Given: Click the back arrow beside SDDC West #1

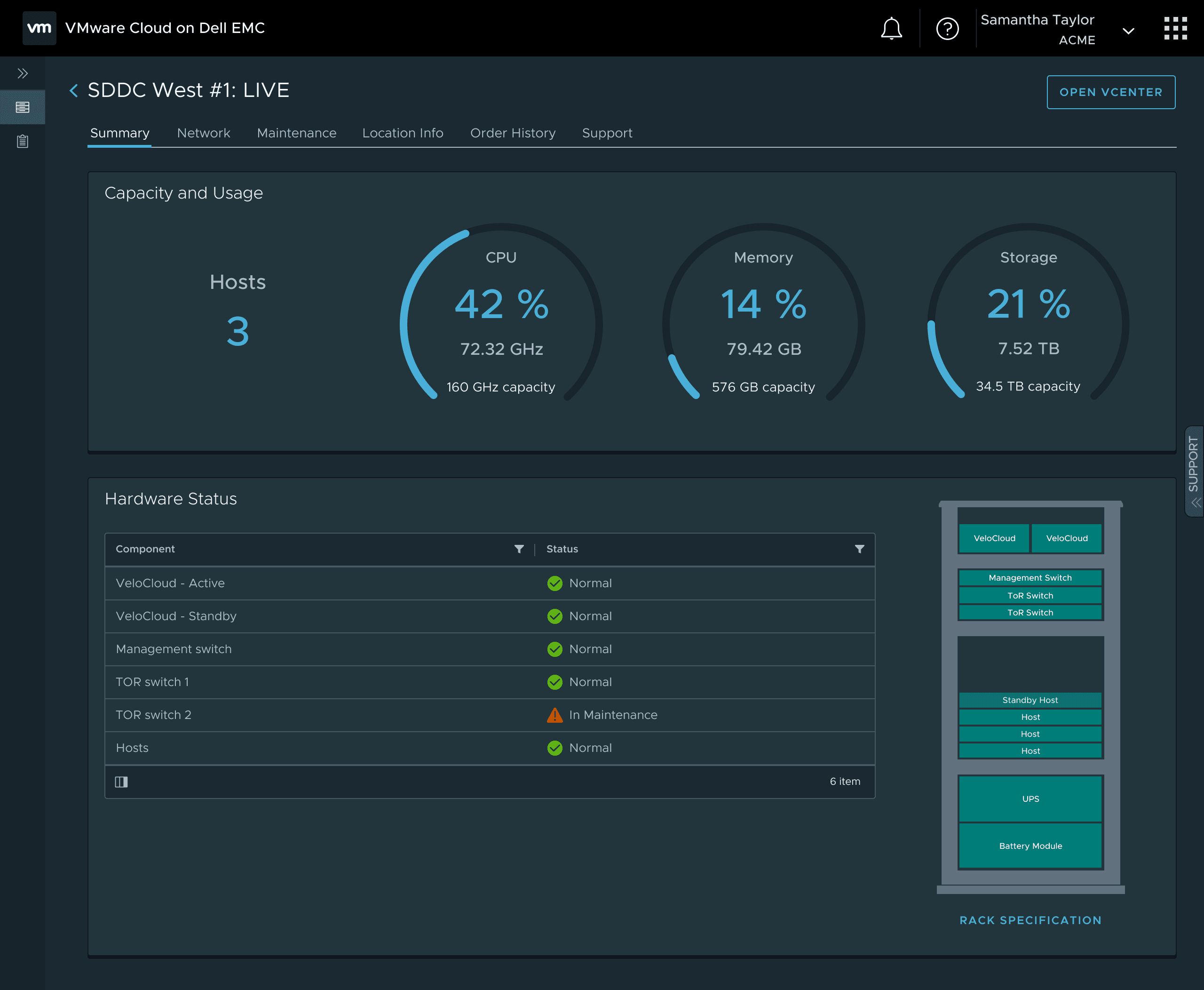Looking at the screenshot, I should pyautogui.click(x=73, y=90).
